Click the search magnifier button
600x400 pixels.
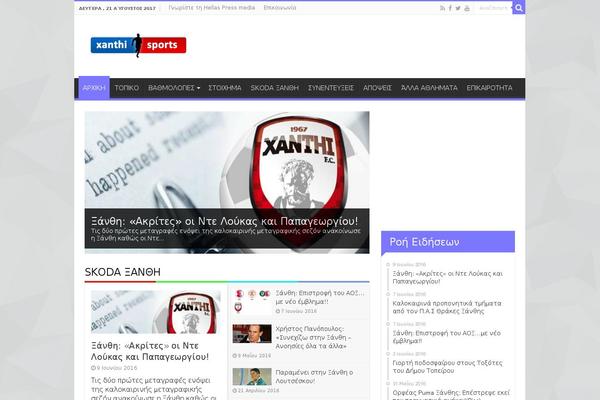pyautogui.click(x=518, y=8)
